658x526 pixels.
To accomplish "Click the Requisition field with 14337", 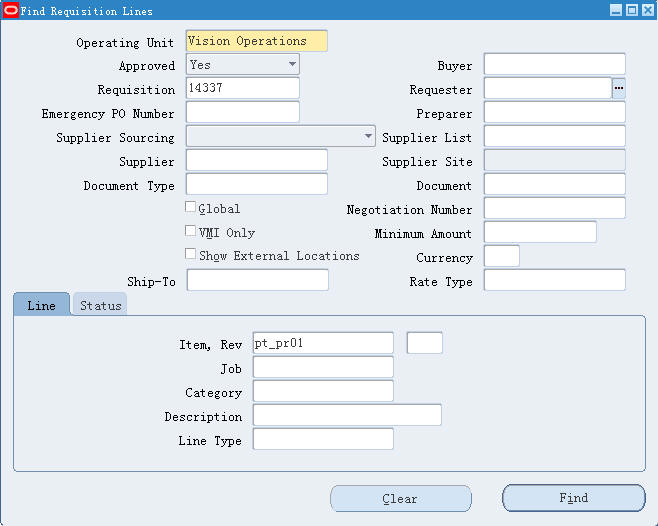I will point(243,88).
